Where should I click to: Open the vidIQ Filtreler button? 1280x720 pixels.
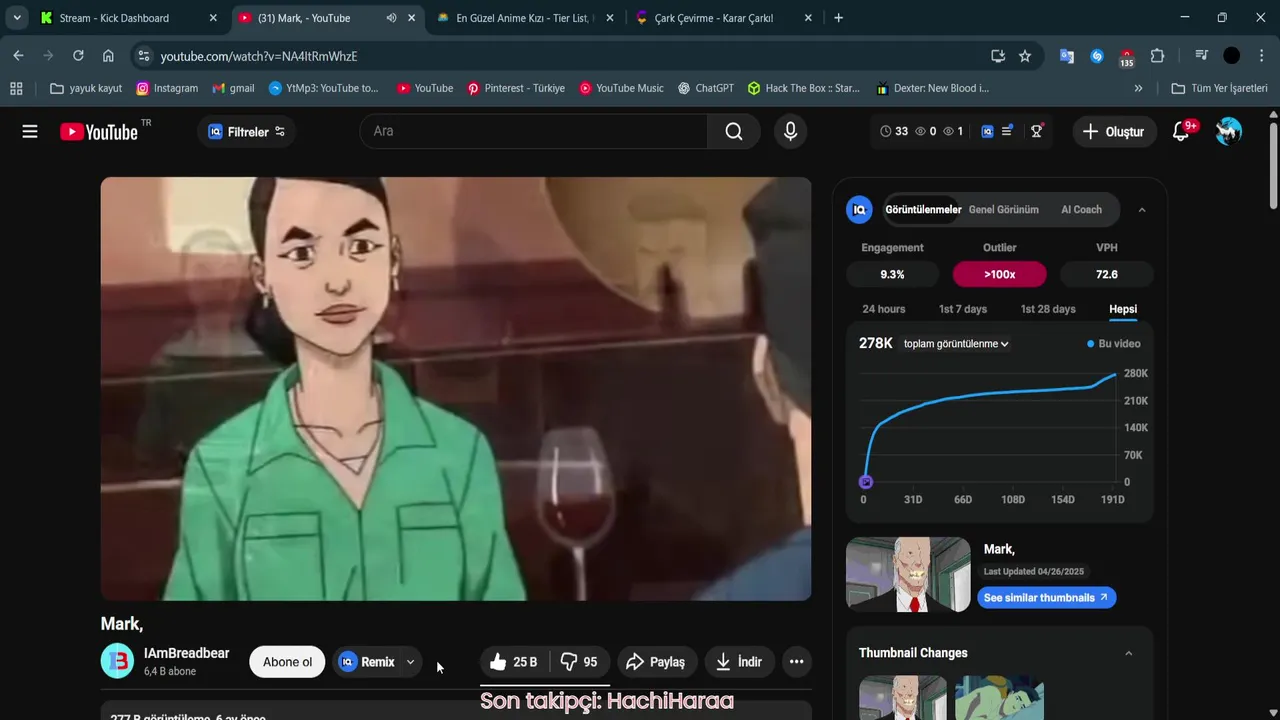(x=246, y=131)
